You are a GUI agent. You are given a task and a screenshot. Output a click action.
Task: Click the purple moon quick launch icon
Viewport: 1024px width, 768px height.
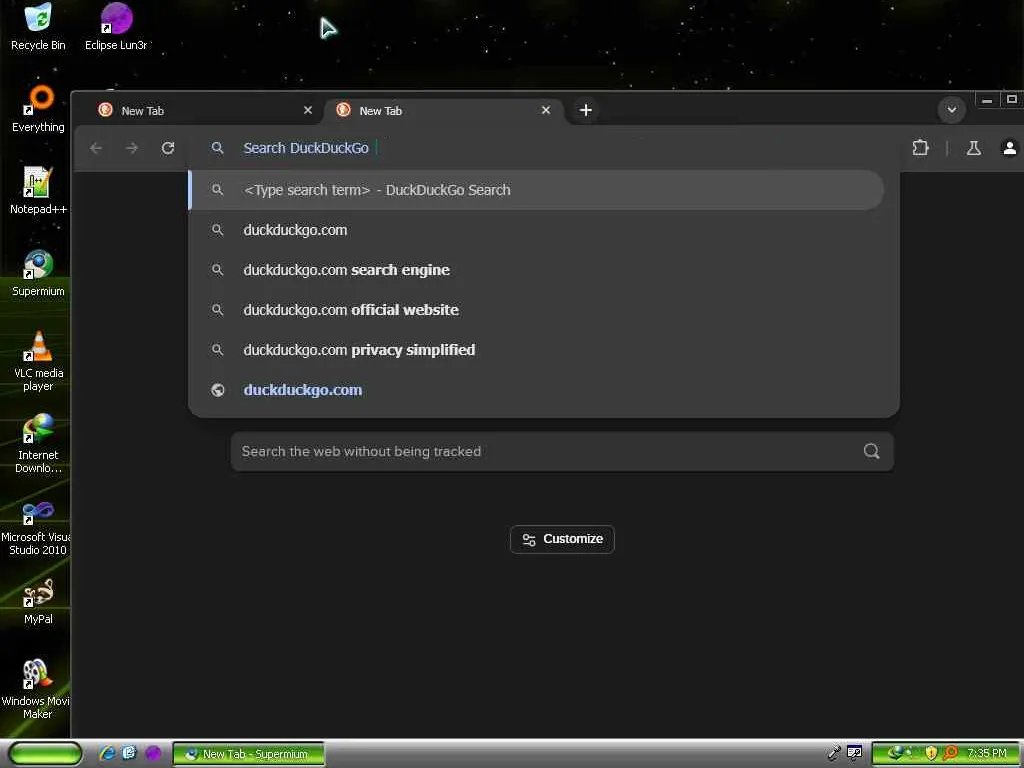pos(153,753)
